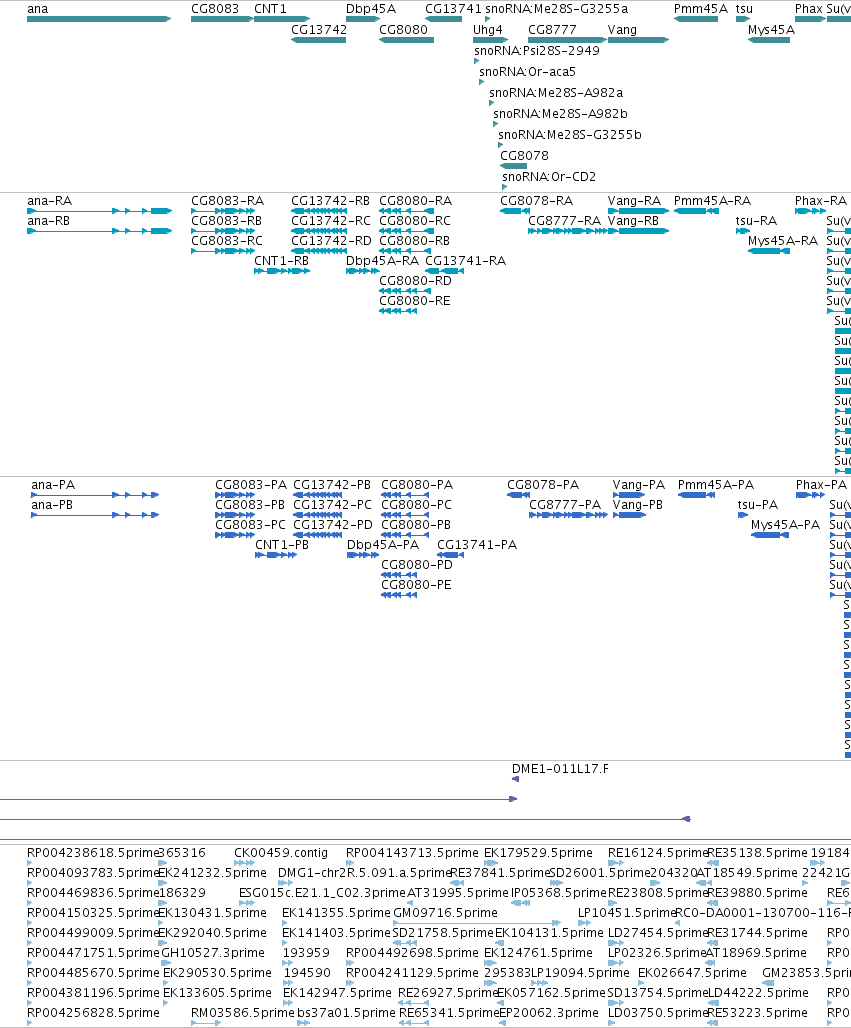The image size is (851, 1028).
Task: Click the Pmm45A gene label
Action: click(701, 9)
